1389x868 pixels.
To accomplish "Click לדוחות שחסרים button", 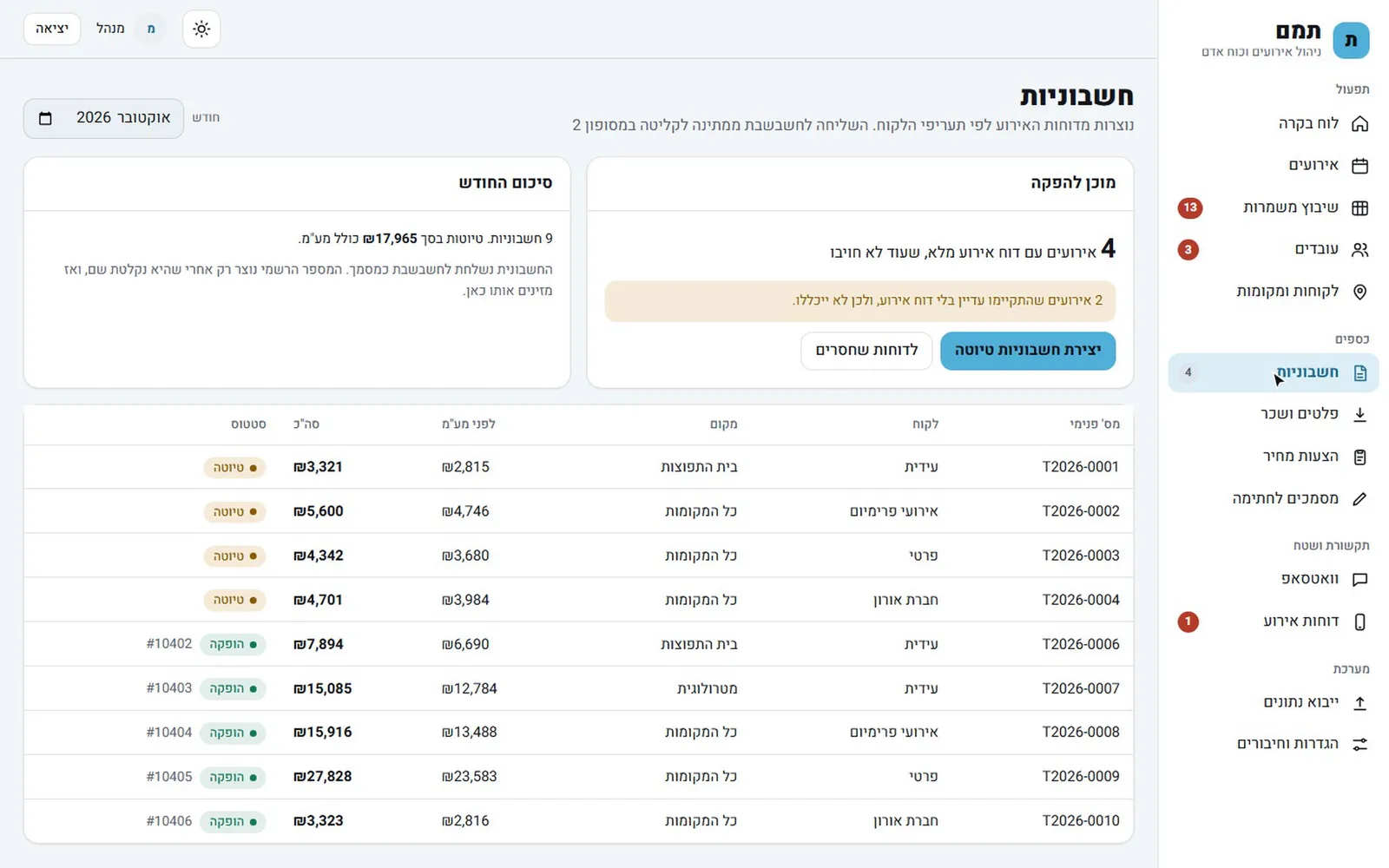I will [866, 350].
